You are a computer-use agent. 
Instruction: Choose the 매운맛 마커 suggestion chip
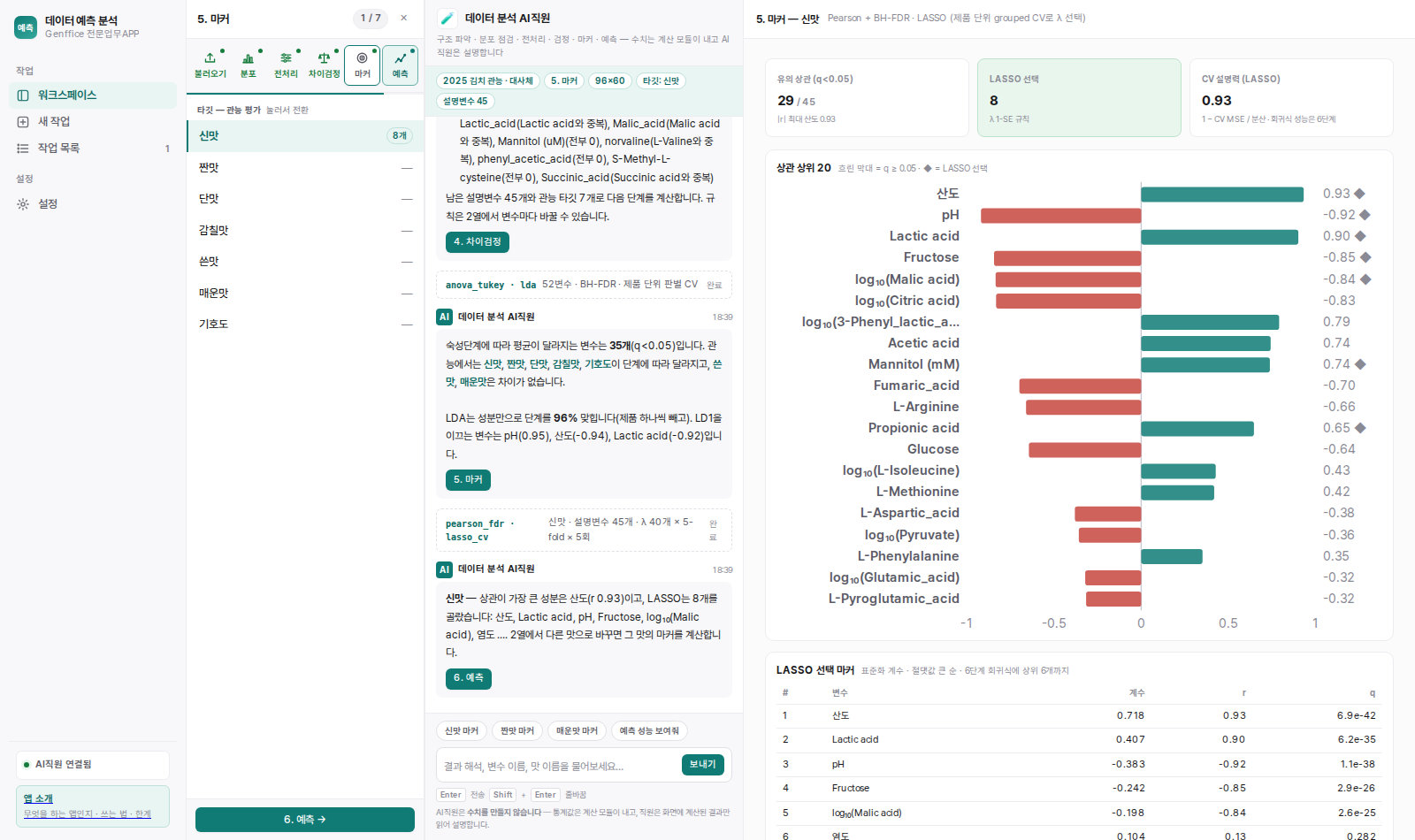pyautogui.click(x=577, y=730)
